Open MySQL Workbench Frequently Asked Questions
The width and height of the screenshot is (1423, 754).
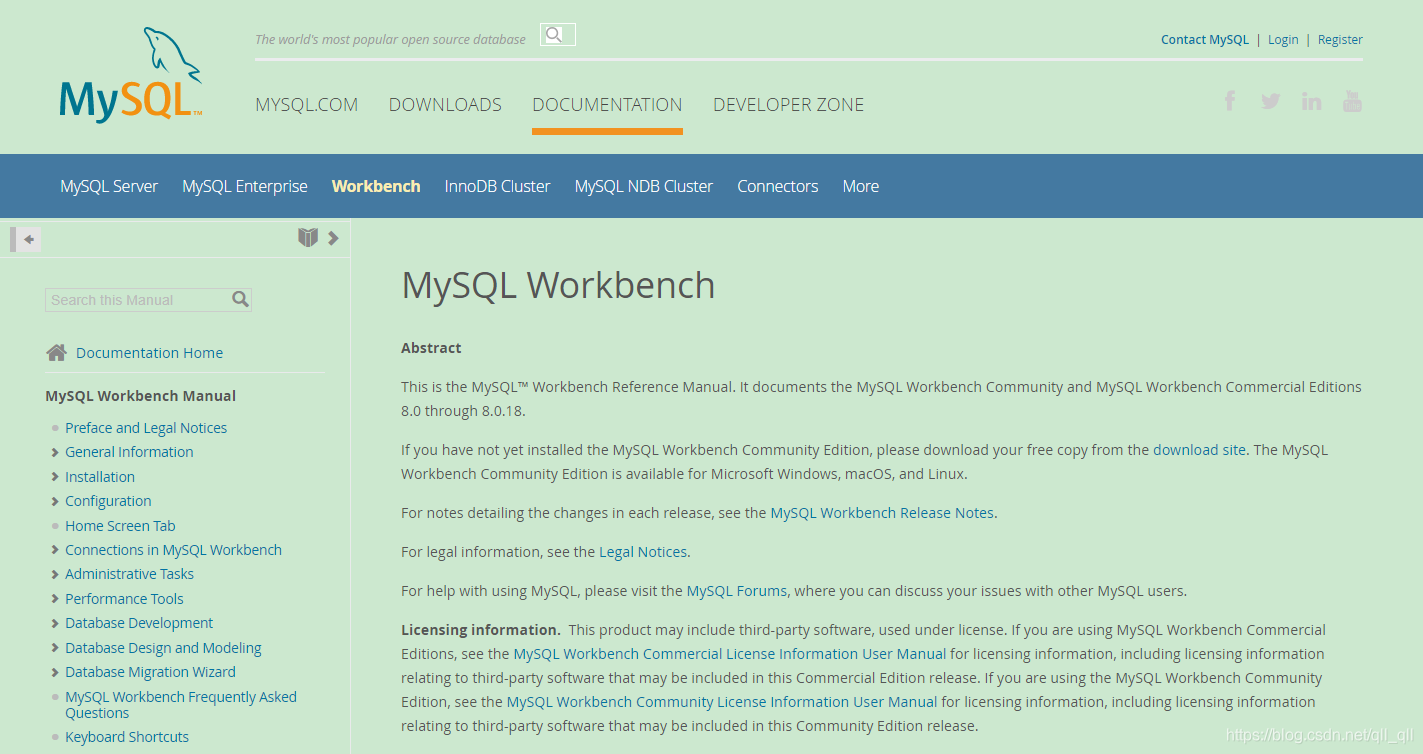[181, 705]
